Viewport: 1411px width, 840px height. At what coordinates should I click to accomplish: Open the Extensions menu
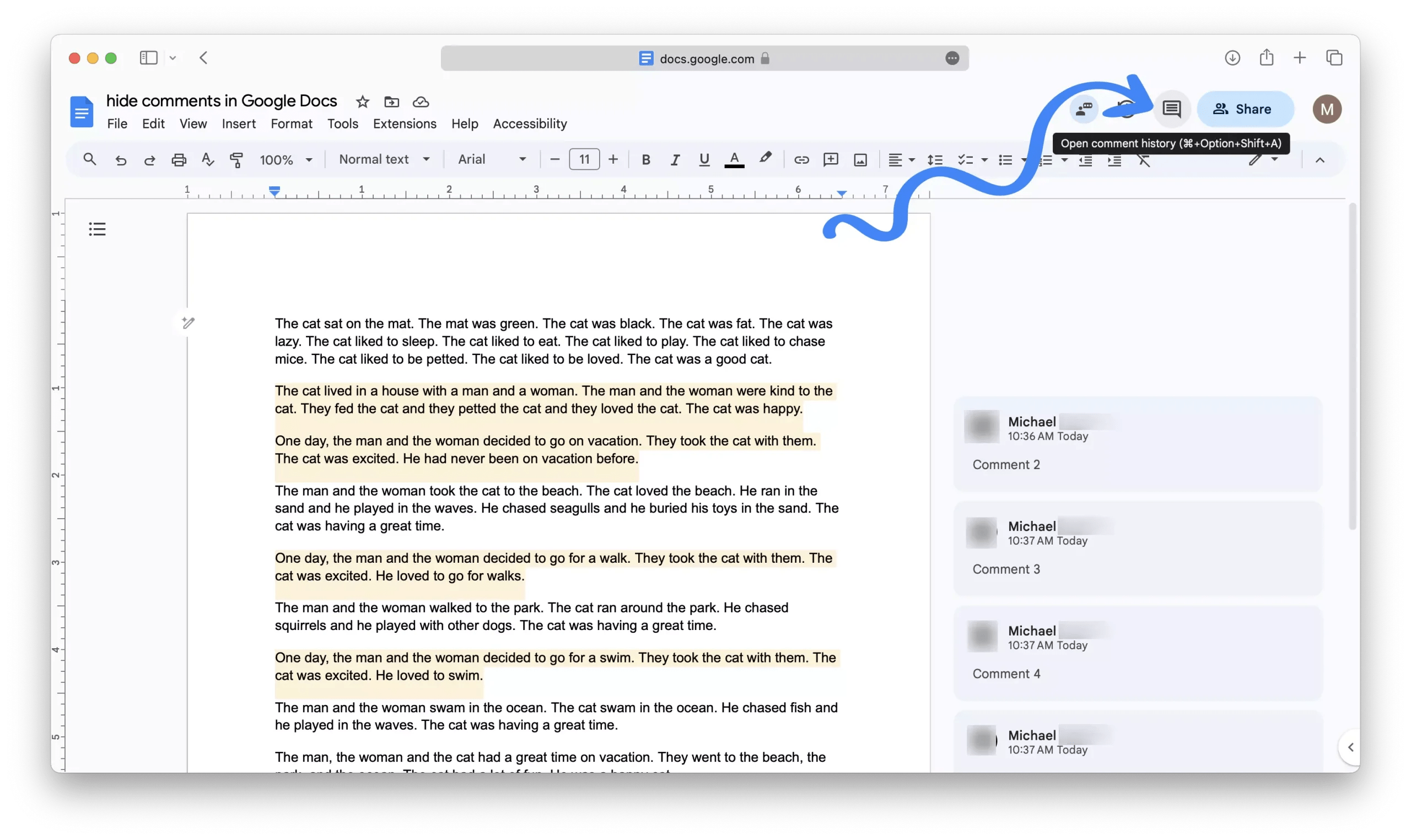[405, 123]
